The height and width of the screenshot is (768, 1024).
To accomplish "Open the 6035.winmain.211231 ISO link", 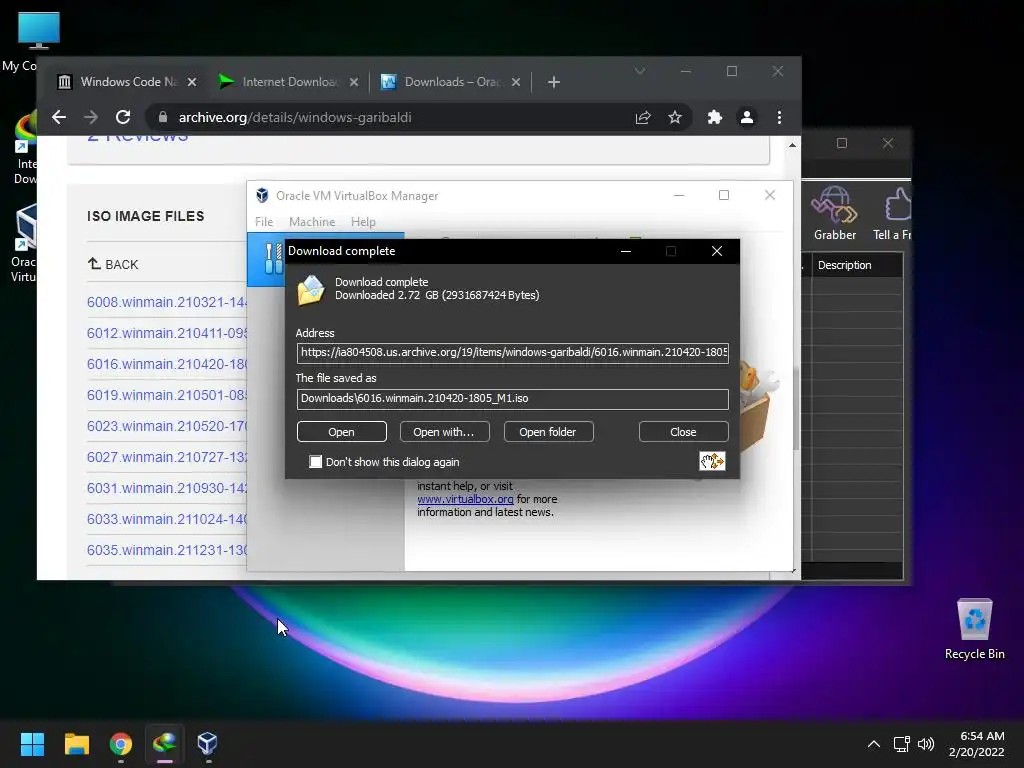I will click(x=167, y=551).
